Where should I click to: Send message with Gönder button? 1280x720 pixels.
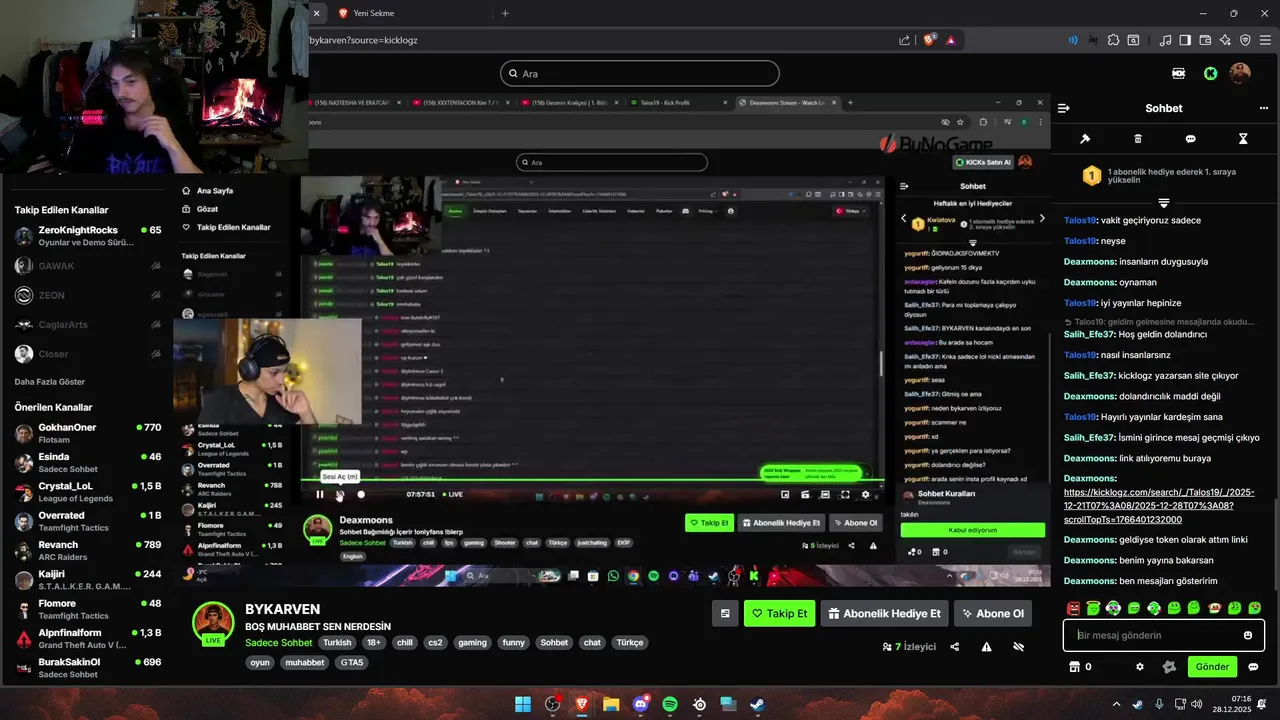pyautogui.click(x=1212, y=667)
